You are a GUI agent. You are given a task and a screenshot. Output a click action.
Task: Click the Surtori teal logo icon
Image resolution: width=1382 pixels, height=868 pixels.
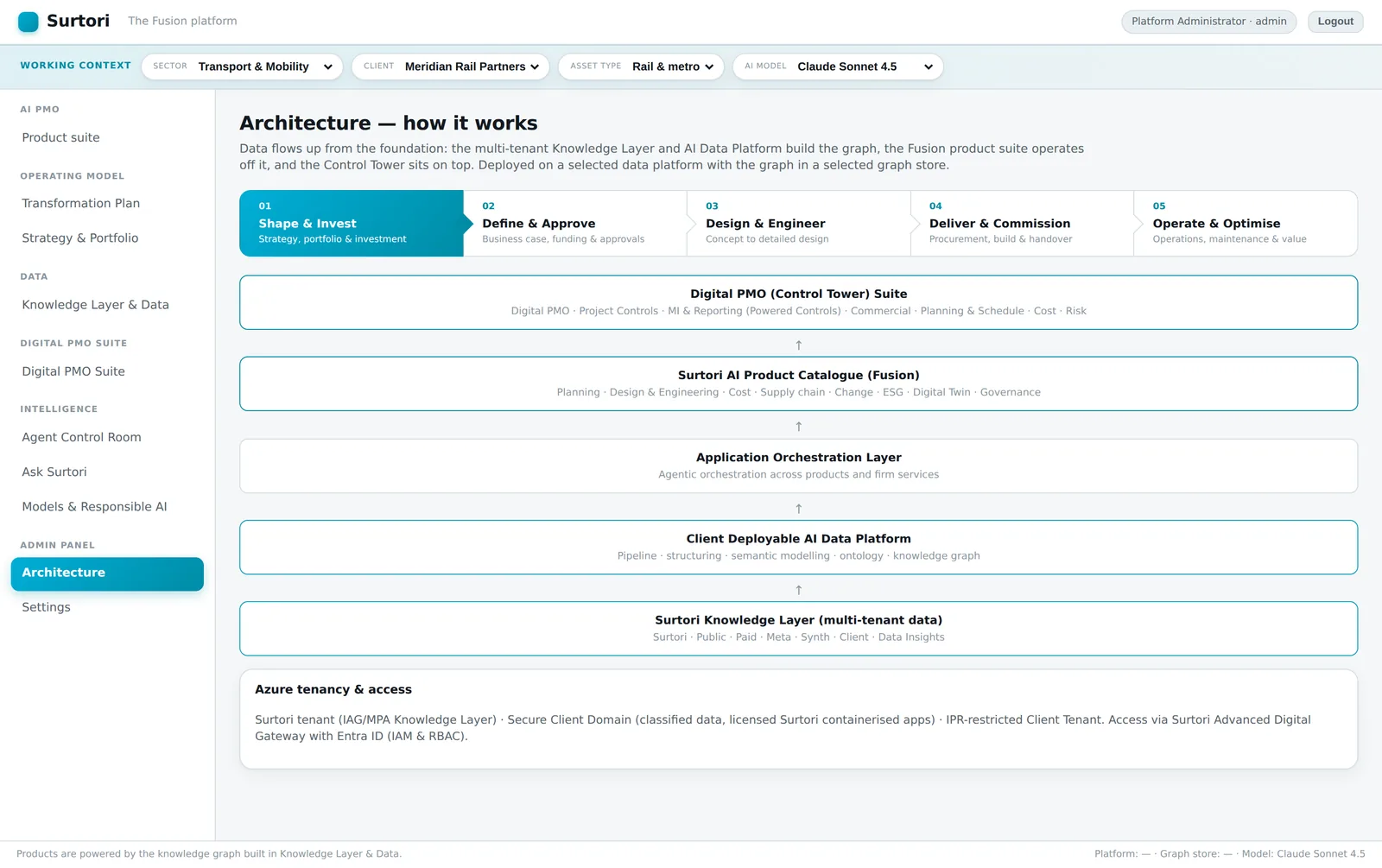coord(28,22)
